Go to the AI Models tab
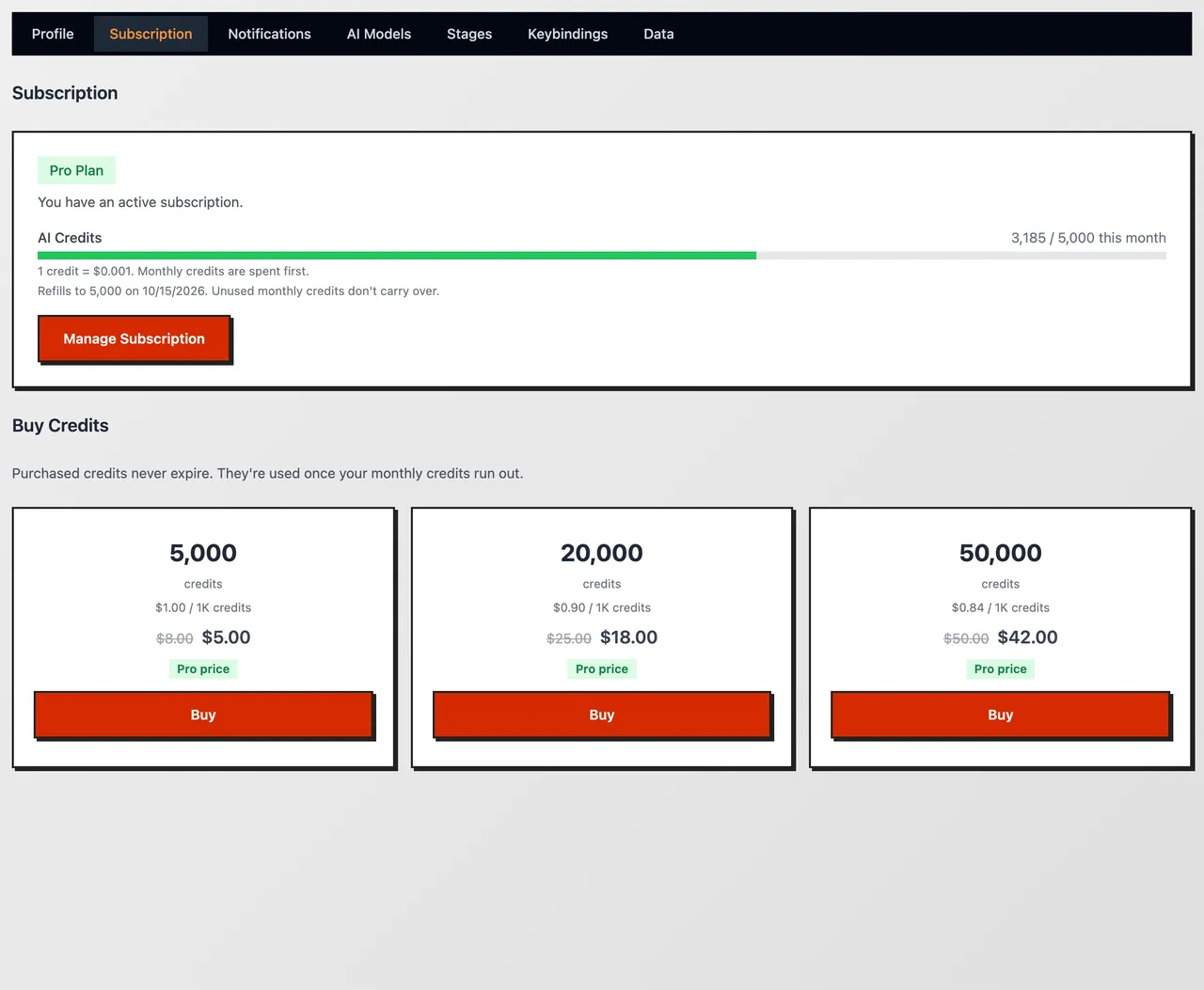The height and width of the screenshot is (990, 1204). (x=379, y=34)
